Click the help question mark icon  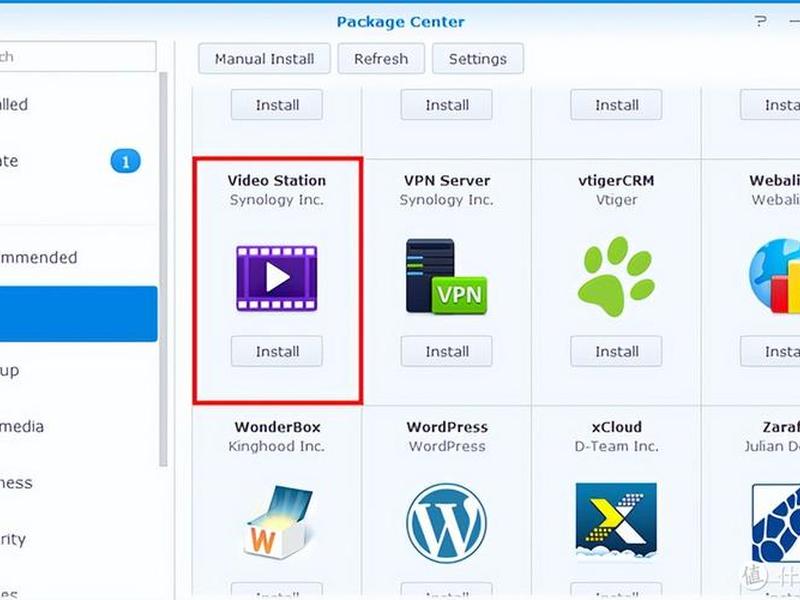[x=761, y=21]
